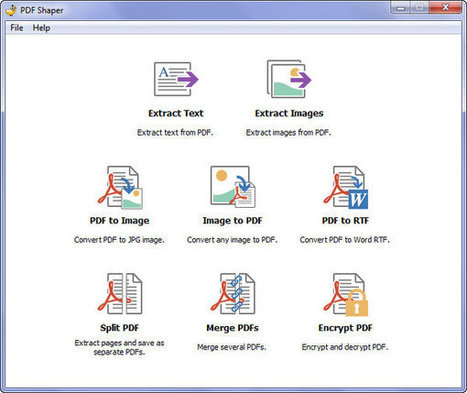Click 'Convert PDF to Word RTF.' description
This screenshot has width=467, height=393.
click(x=345, y=240)
